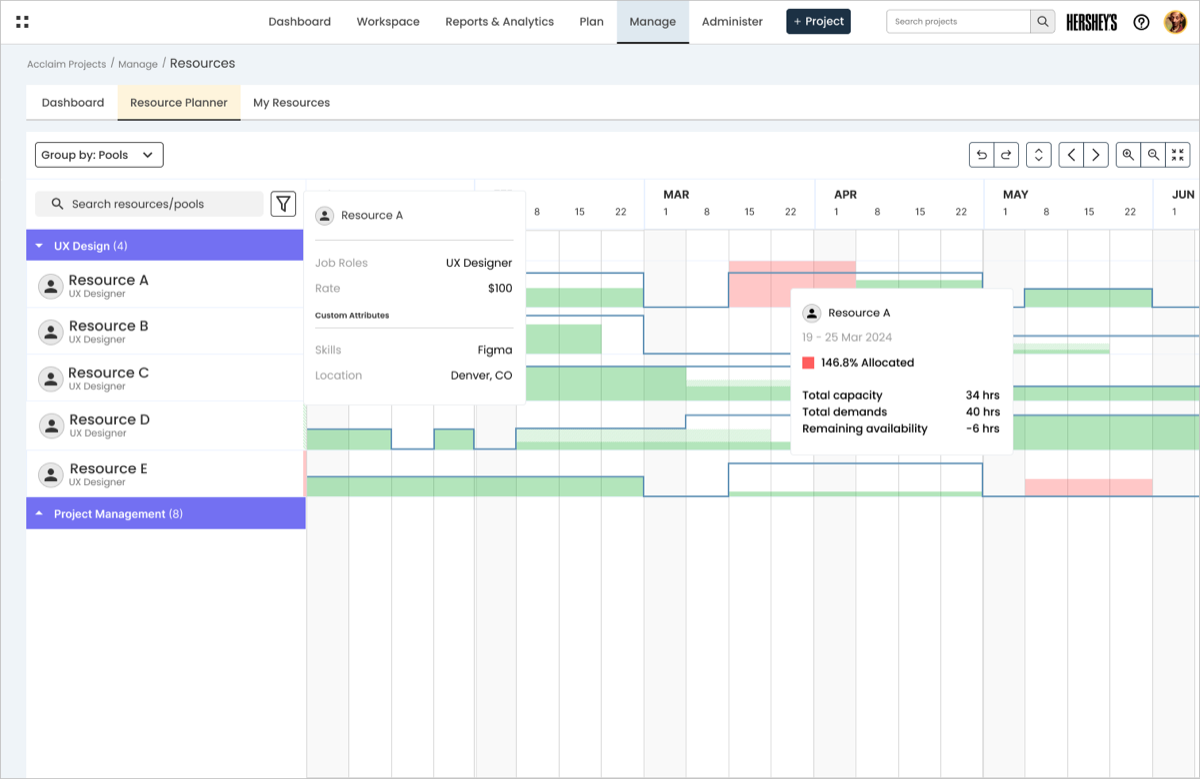Click the undo icon in planner toolbar

981,155
